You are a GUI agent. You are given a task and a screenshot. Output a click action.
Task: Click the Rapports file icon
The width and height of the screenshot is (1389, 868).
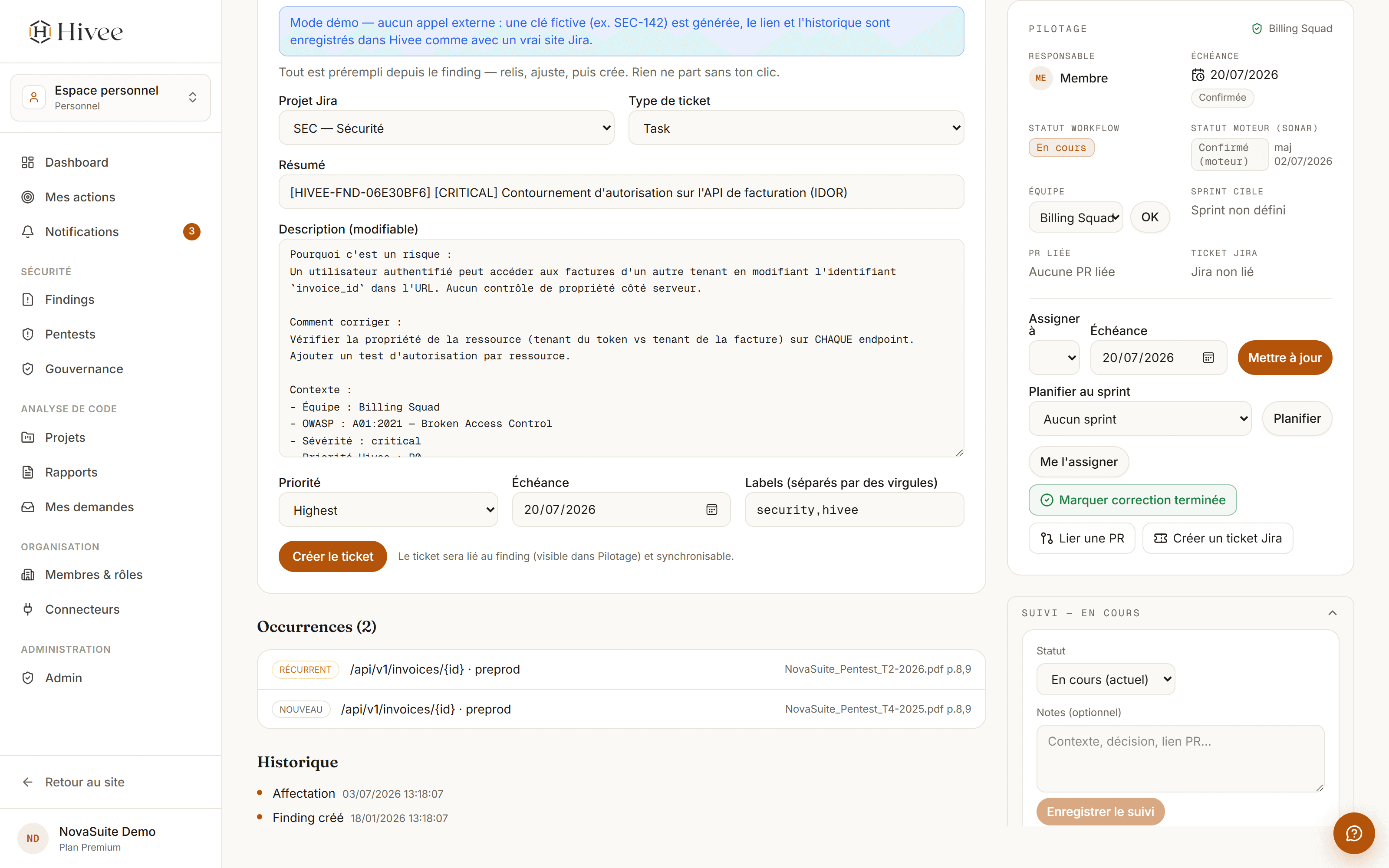[27, 473]
